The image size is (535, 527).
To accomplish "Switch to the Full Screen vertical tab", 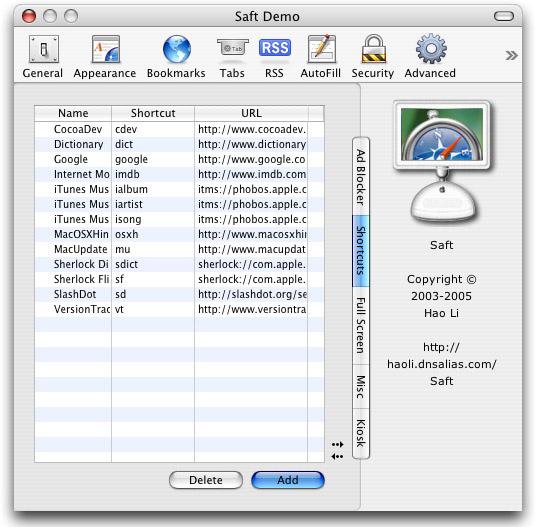I will [x=361, y=325].
